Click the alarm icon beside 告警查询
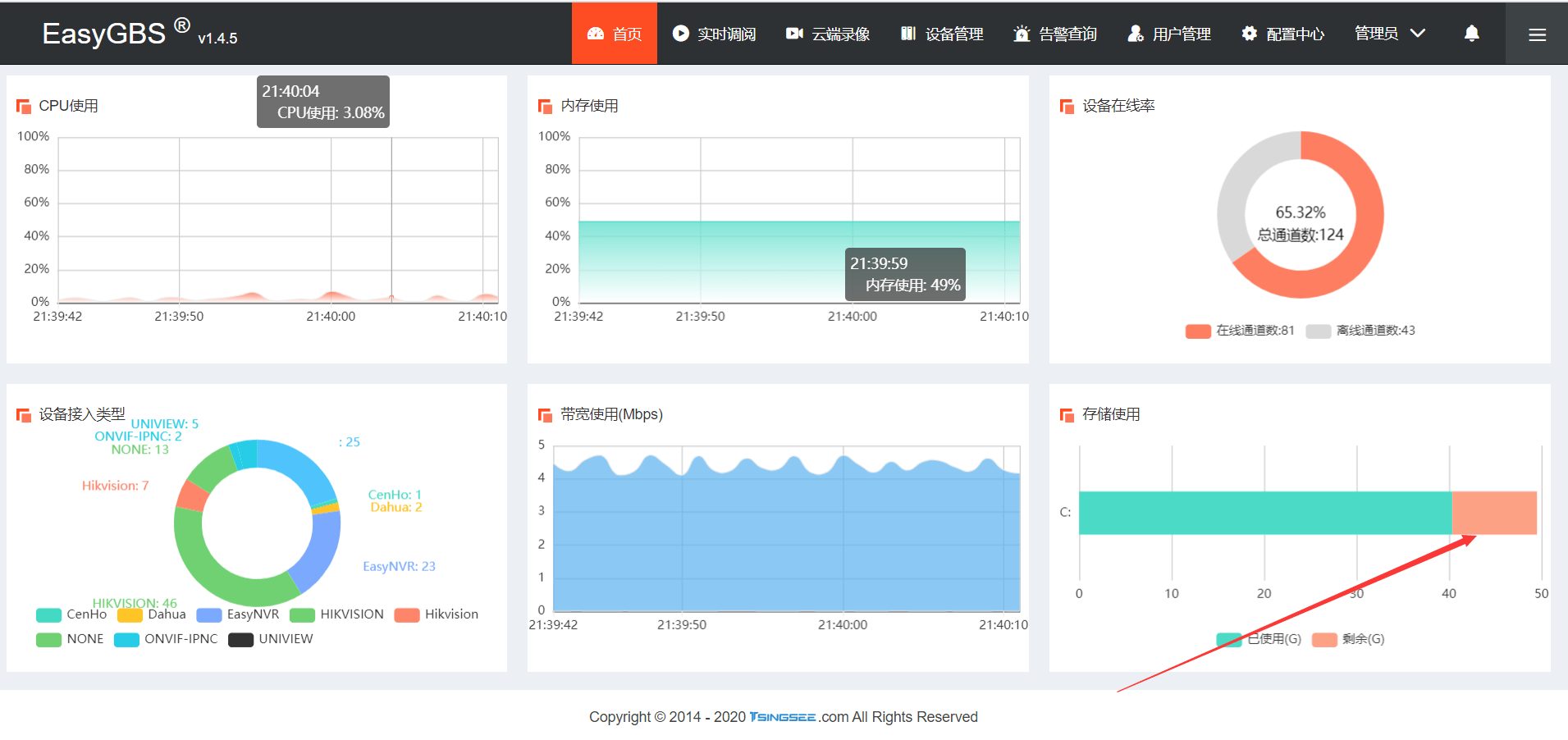Screen dimensions: 1568x740 pyautogui.click(x=1021, y=34)
